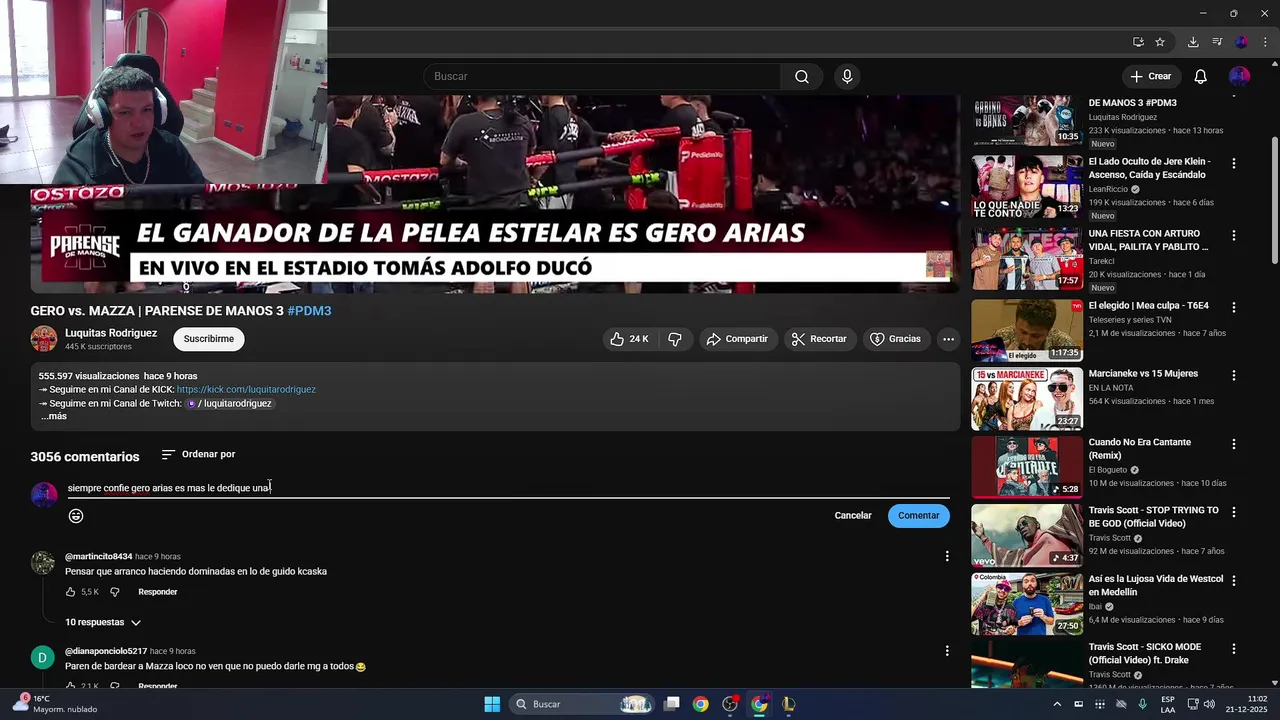Like martincito8434's comment
1280x720 pixels.
pyautogui.click(x=71, y=592)
